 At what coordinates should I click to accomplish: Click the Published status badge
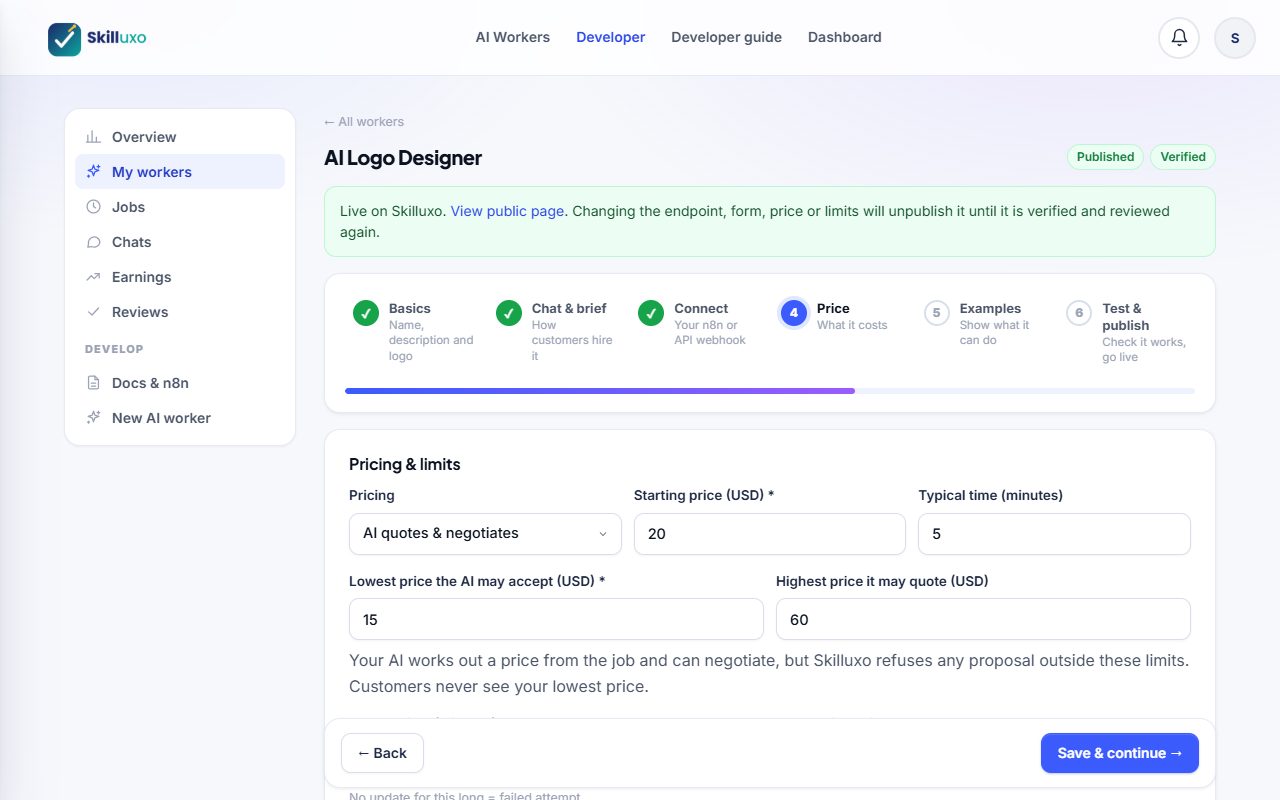coord(1106,157)
